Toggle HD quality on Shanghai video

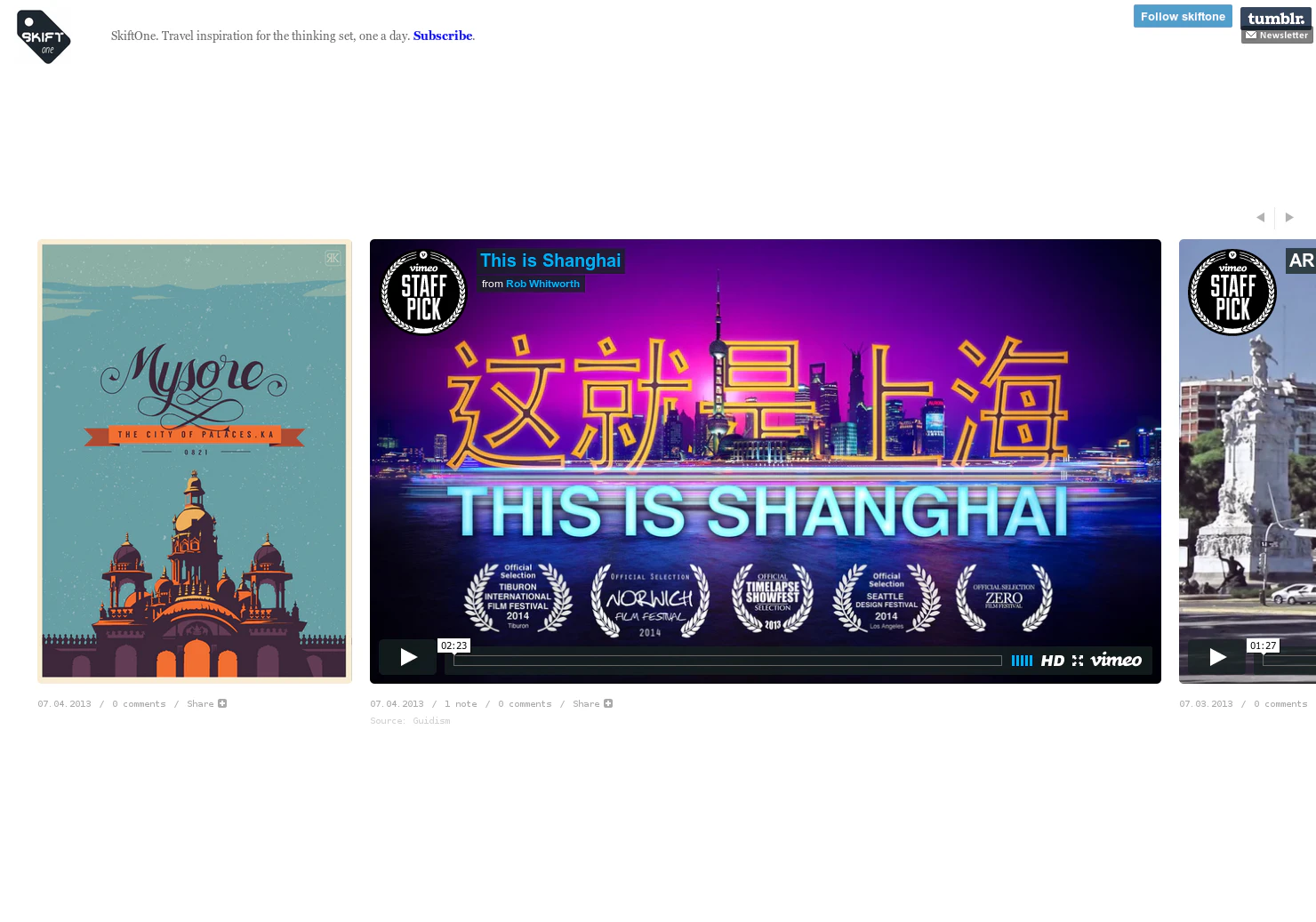[1053, 661]
